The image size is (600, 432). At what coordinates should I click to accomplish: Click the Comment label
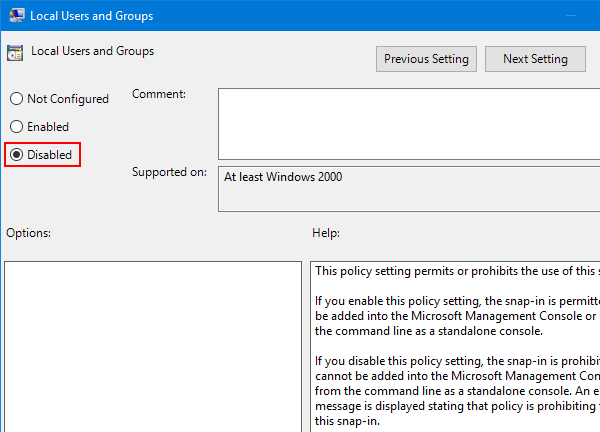(x=159, y=94)
